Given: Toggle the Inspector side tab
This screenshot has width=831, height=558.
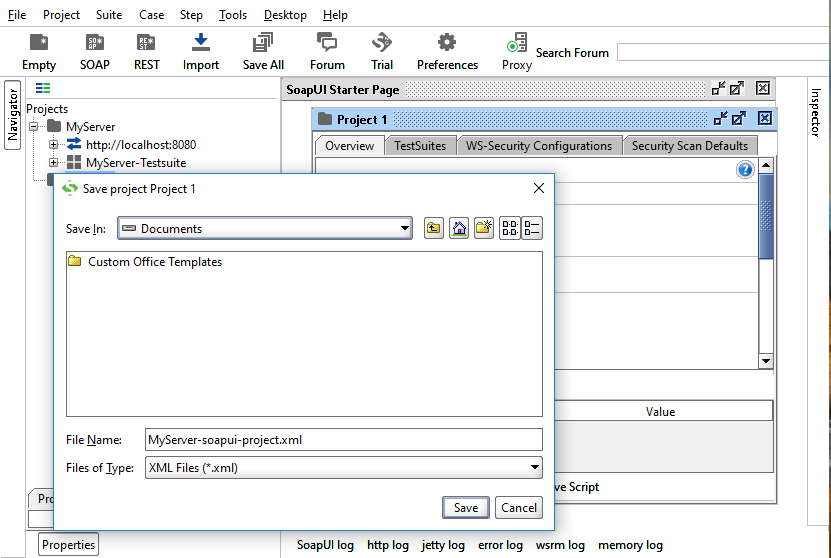Looking at the screenshot, I should point(815,112).
